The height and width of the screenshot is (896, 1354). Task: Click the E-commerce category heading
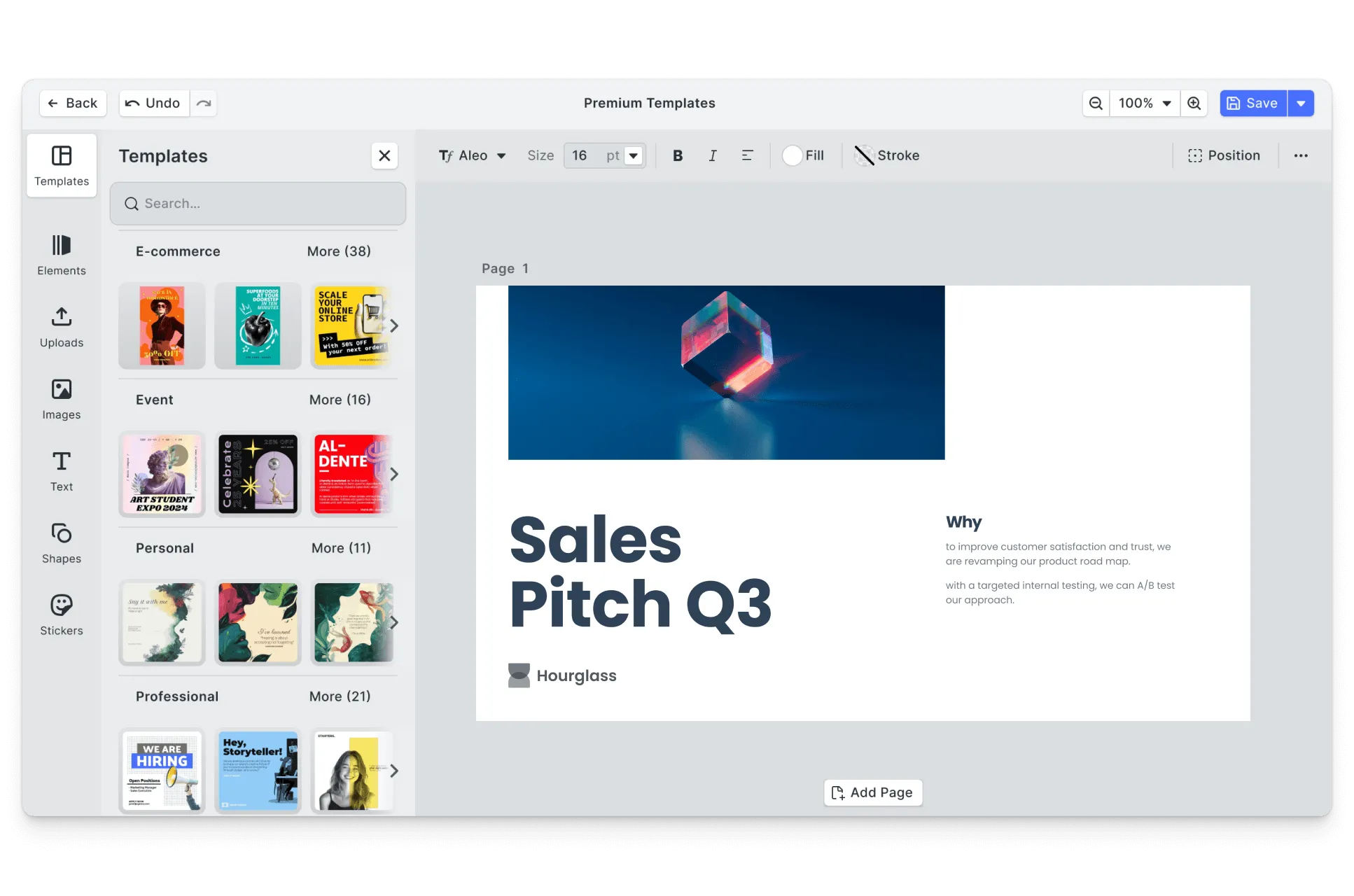(178, 251)
